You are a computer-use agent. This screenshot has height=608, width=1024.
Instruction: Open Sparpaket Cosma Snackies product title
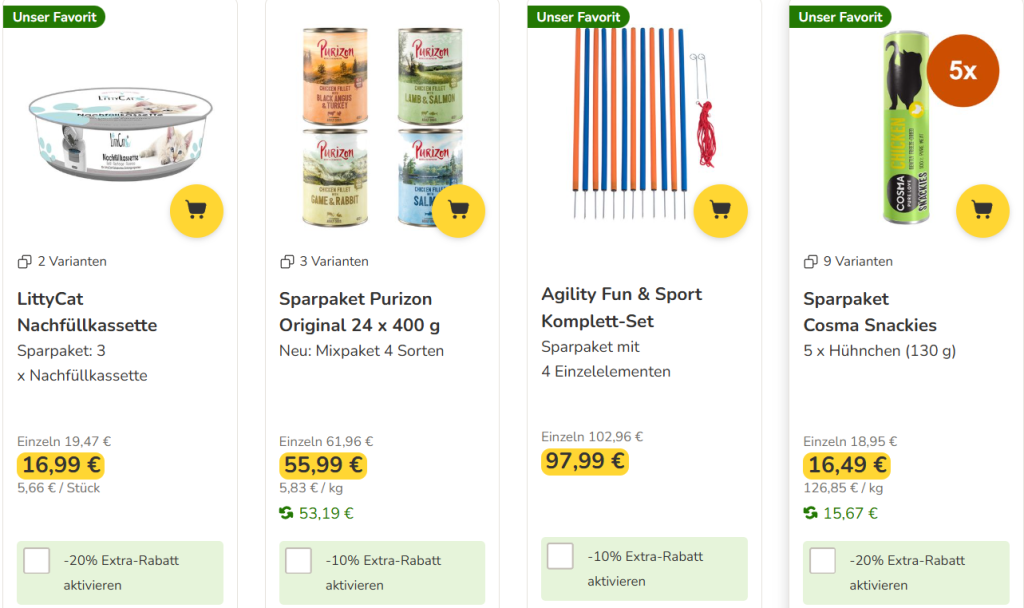coord(870,312)
